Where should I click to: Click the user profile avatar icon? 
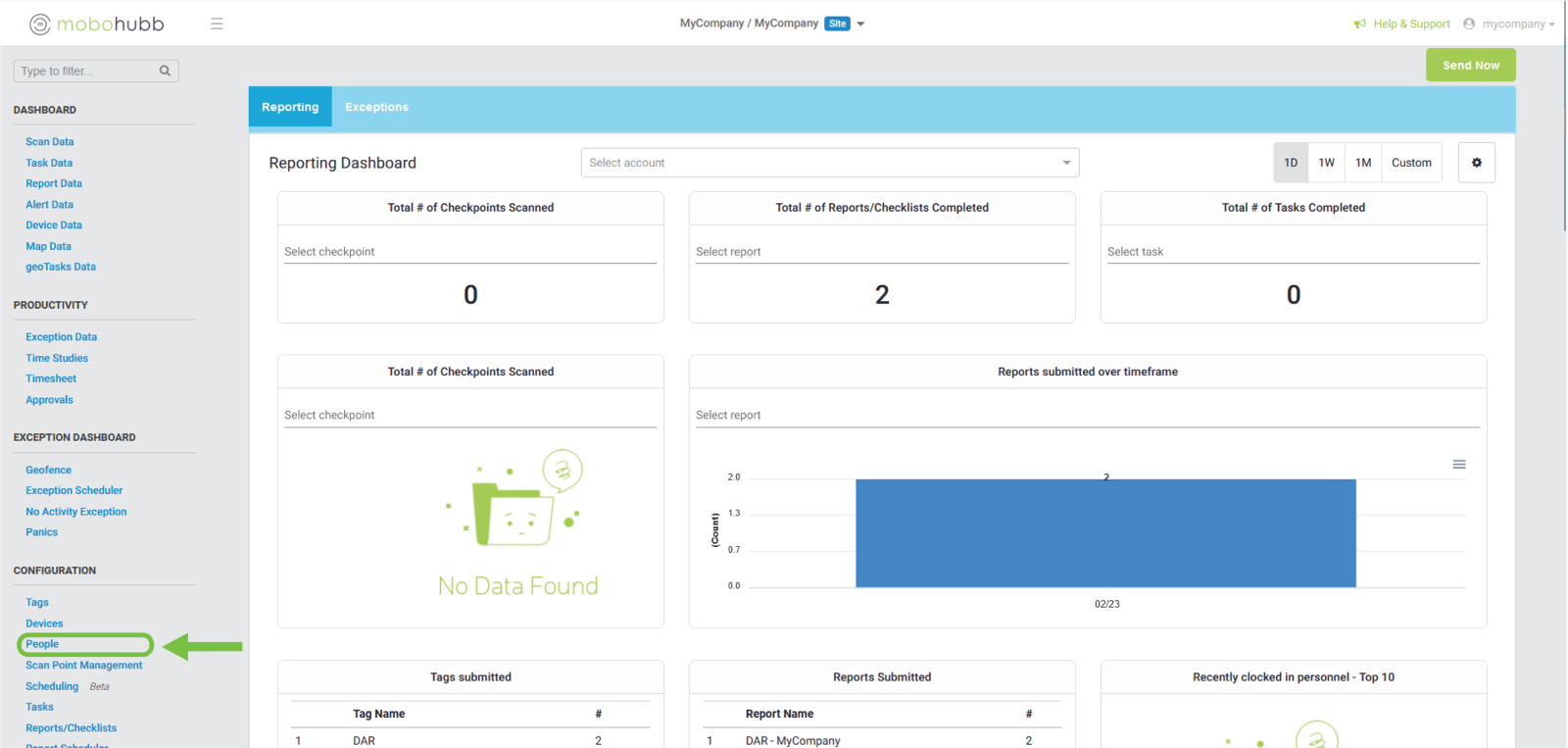(1468, 25)
